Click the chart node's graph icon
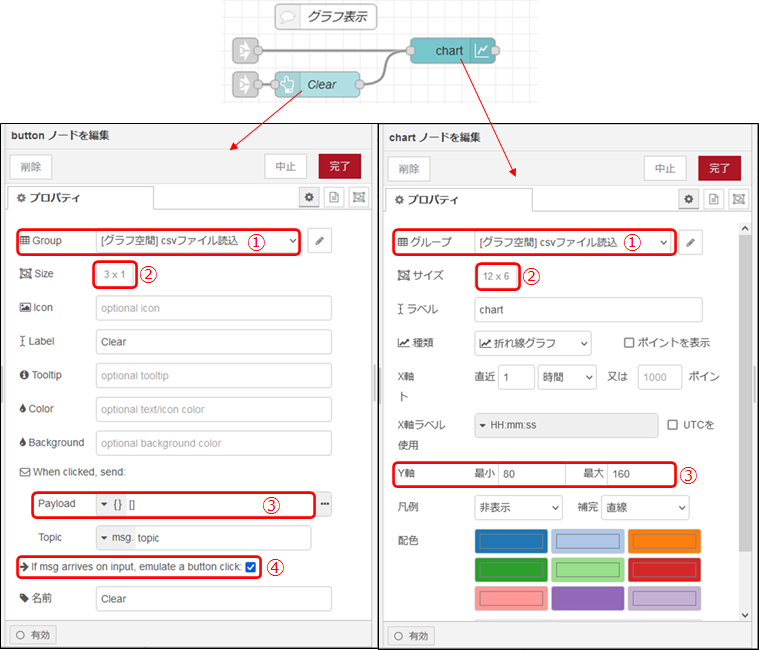The image size is (759, 650). pos(482,50)
